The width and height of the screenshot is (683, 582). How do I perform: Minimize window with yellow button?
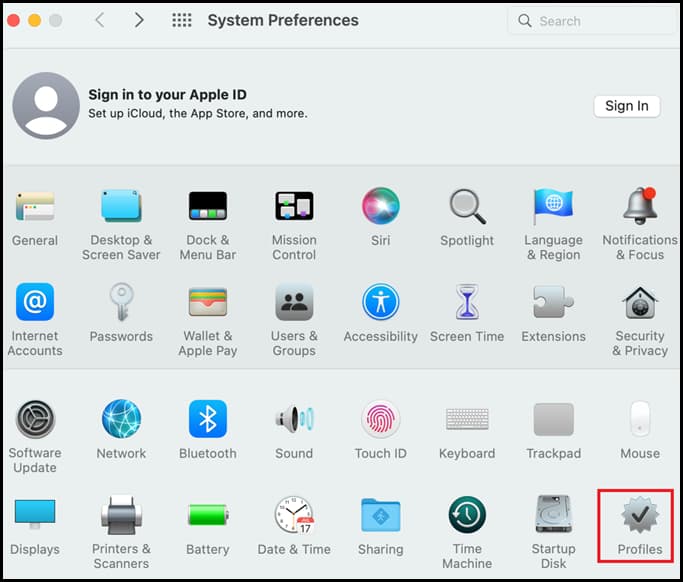pyautogui.click(x=34, y=20)
